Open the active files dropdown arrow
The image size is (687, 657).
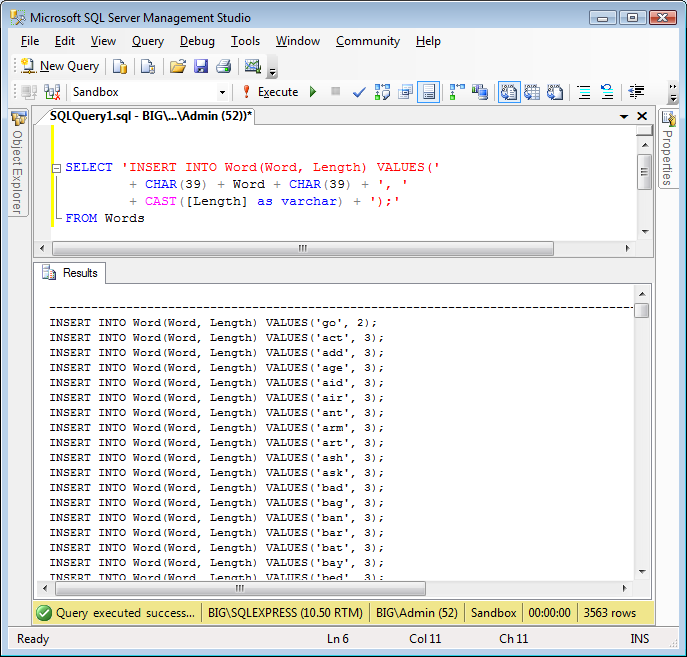[624, 117]
